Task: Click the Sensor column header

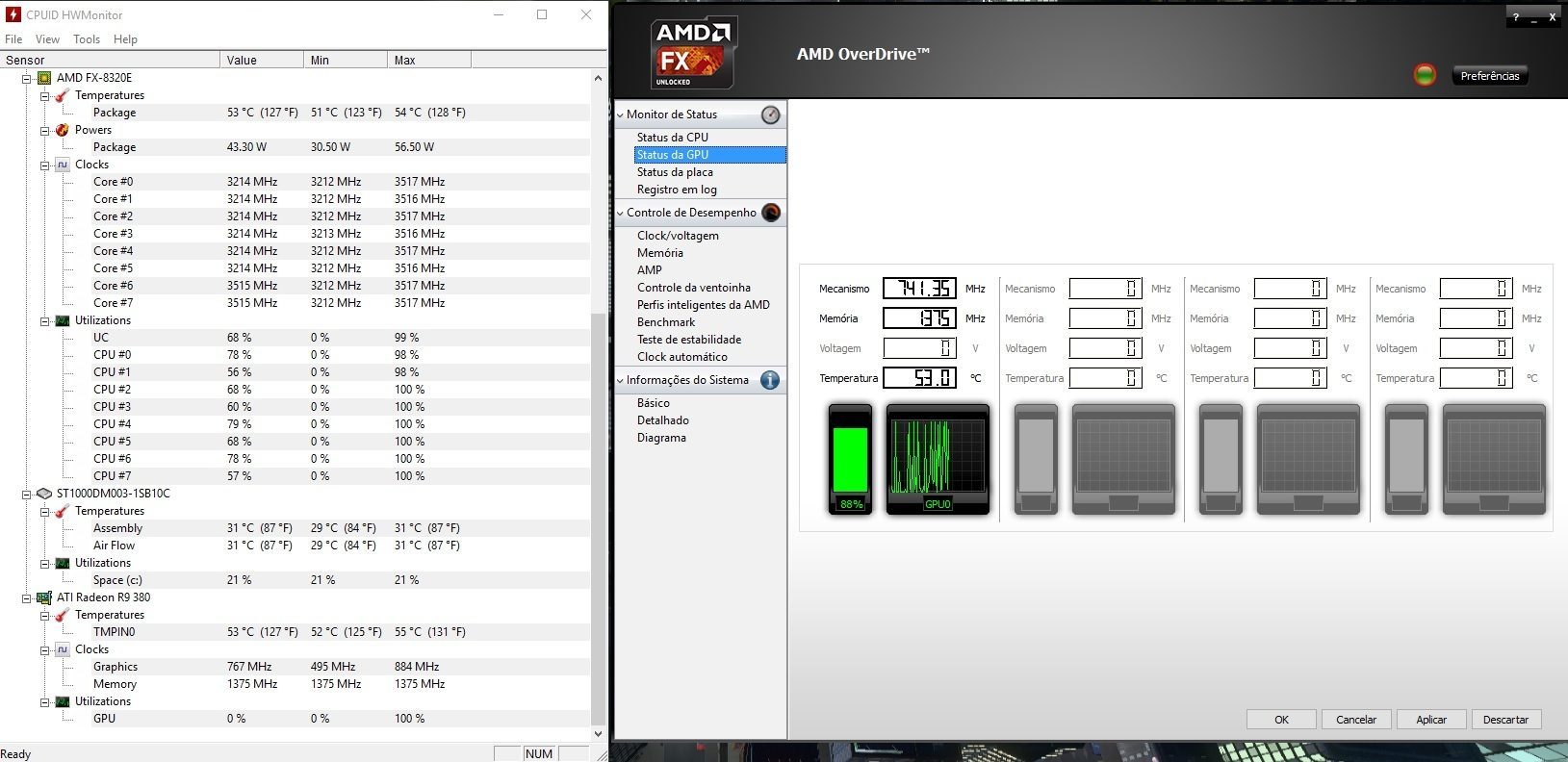Action: pyautogui.click(x=110, y=60)
